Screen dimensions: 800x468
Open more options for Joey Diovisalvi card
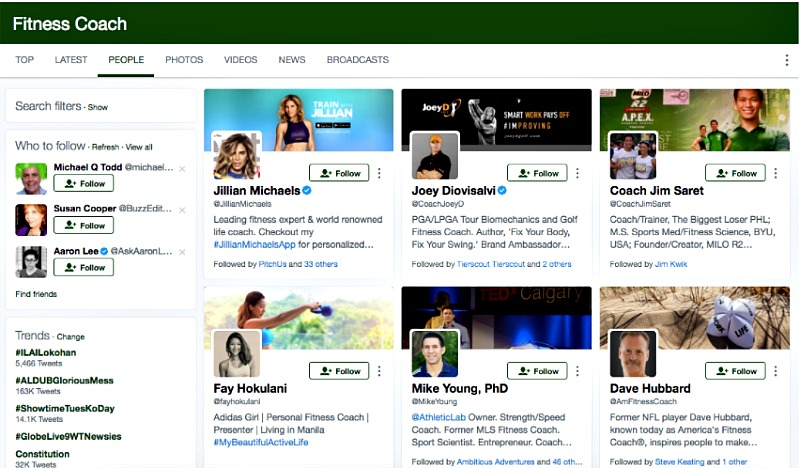coord(577,174)
